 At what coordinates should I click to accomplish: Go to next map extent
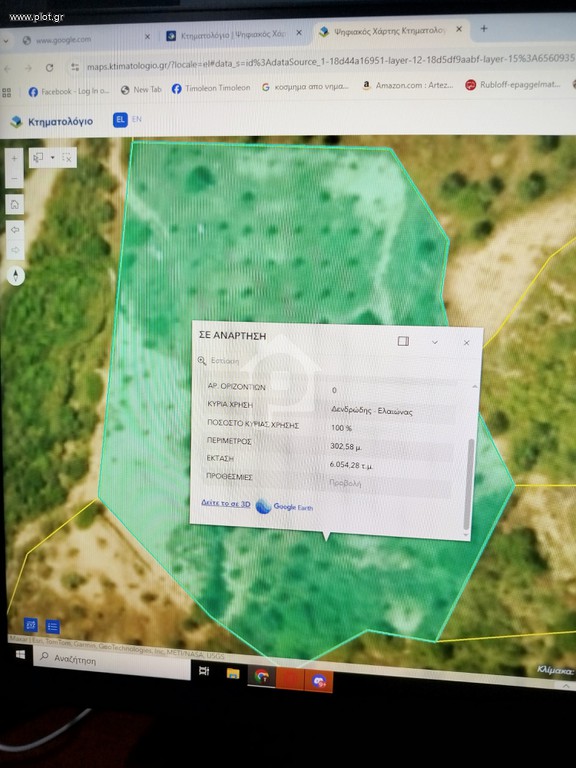tap(15, 250)
